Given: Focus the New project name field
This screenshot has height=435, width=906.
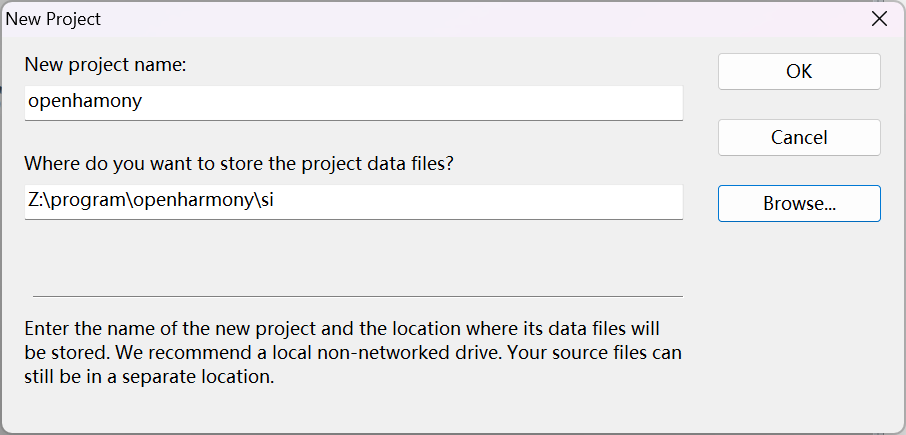Looking at the screenshot, I should [353, 102].
